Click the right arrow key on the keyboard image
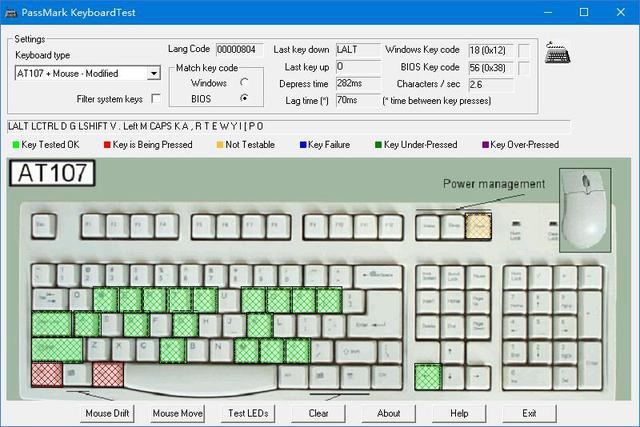 [x=478, y=377]
